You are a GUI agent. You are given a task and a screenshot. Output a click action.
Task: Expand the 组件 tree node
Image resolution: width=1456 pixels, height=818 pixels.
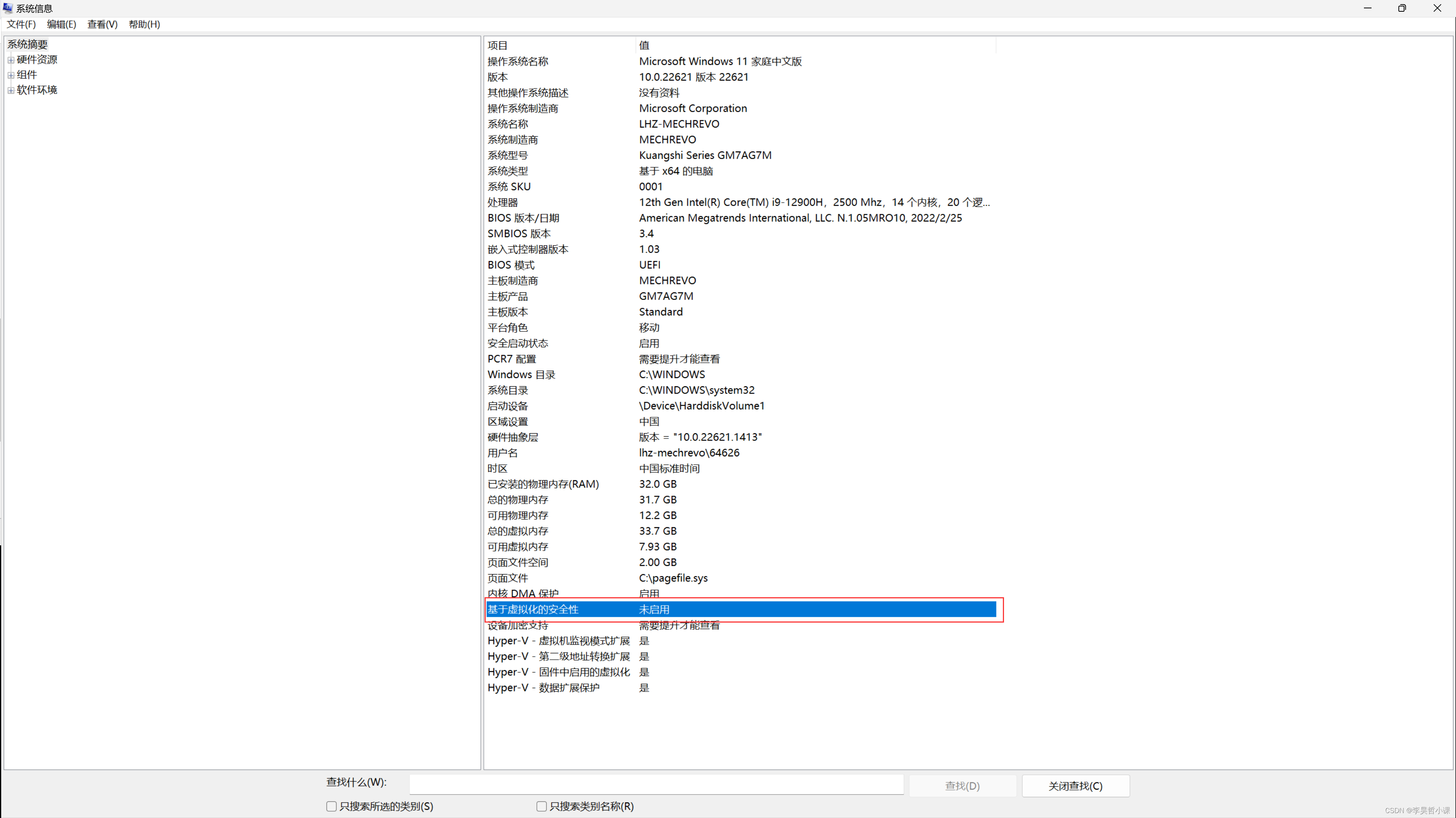pyautogui.click(x=11, y=75)
